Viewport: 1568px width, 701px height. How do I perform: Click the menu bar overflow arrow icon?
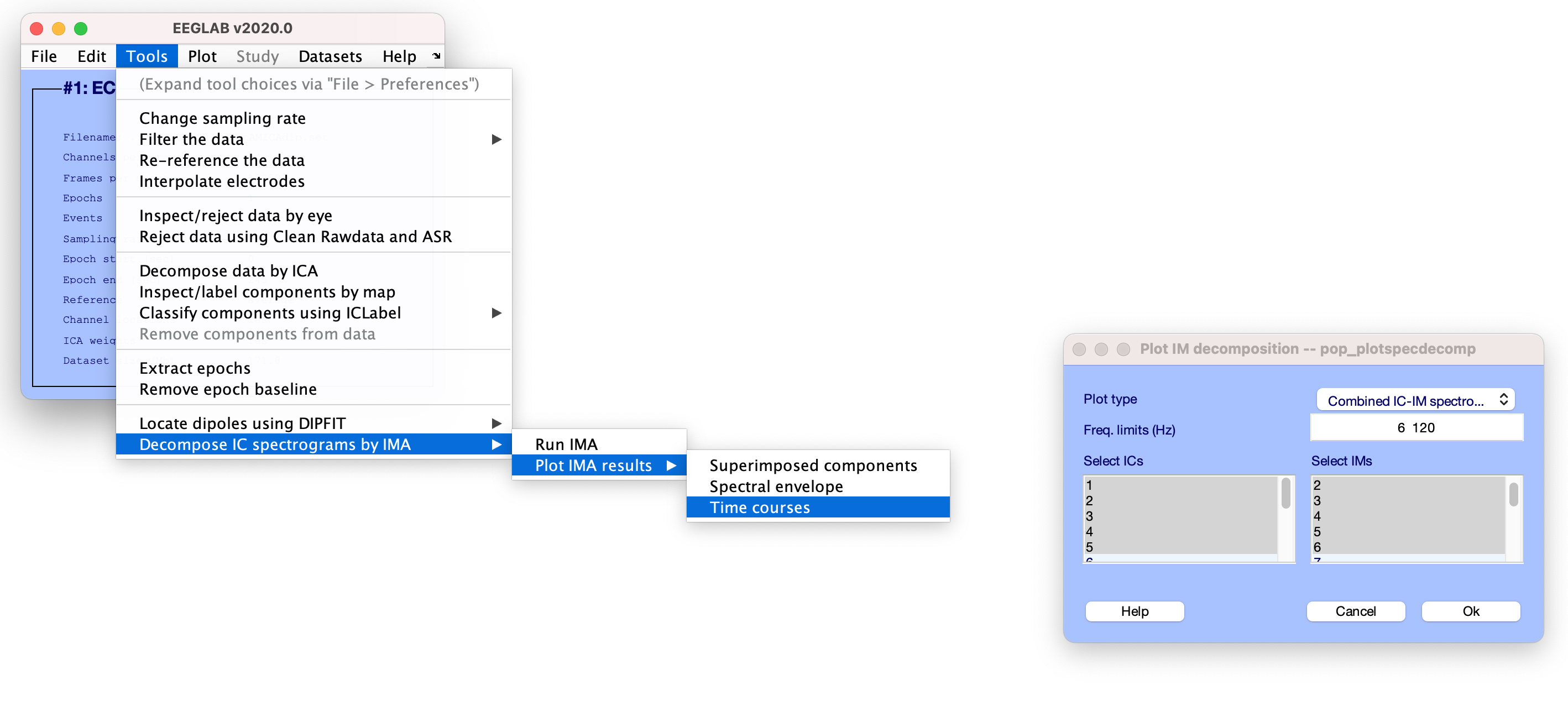click(x=436, y=56)
